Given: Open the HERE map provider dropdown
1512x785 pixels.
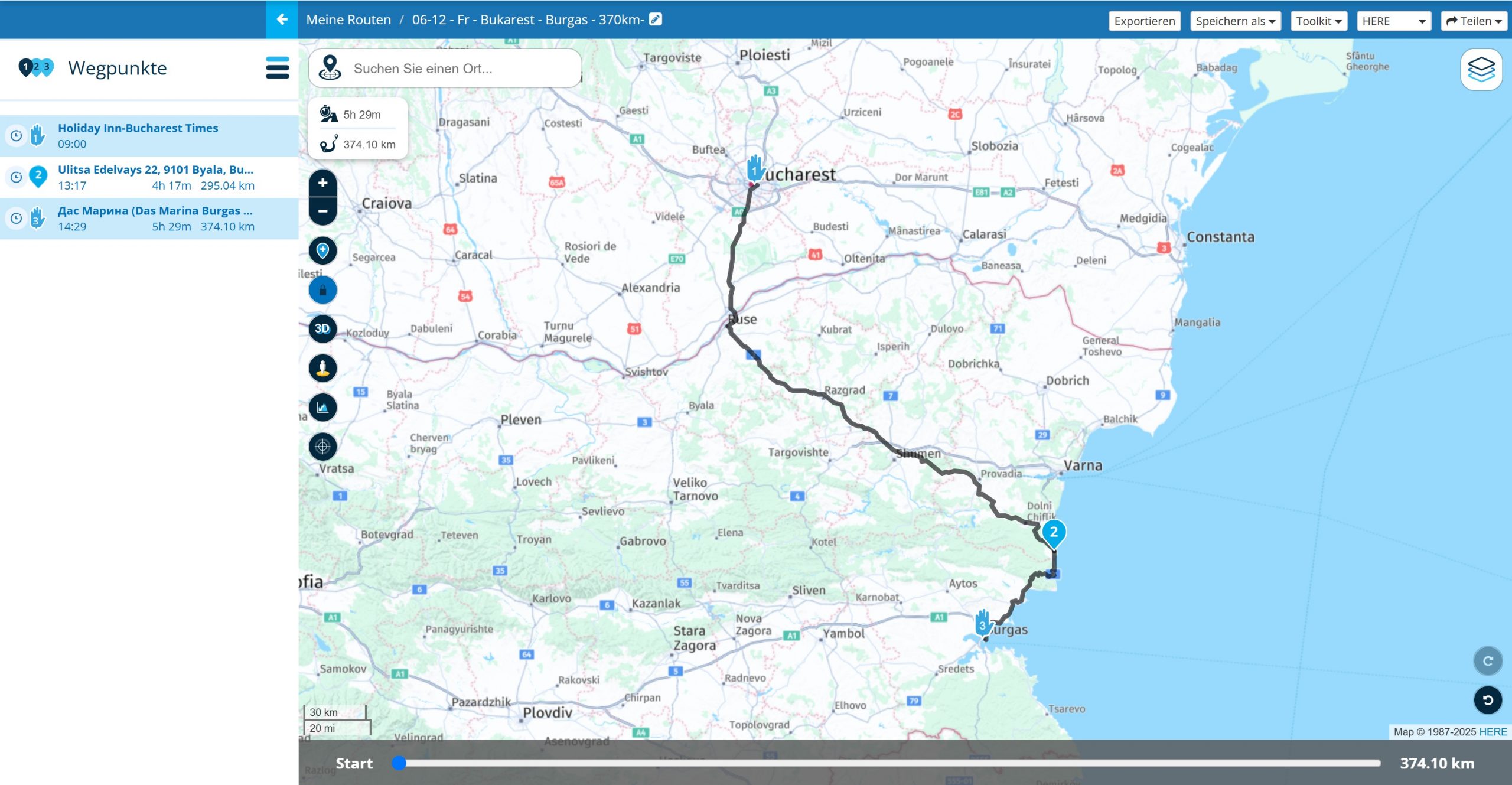Looking at the screenshot, I should point(1393,21).
